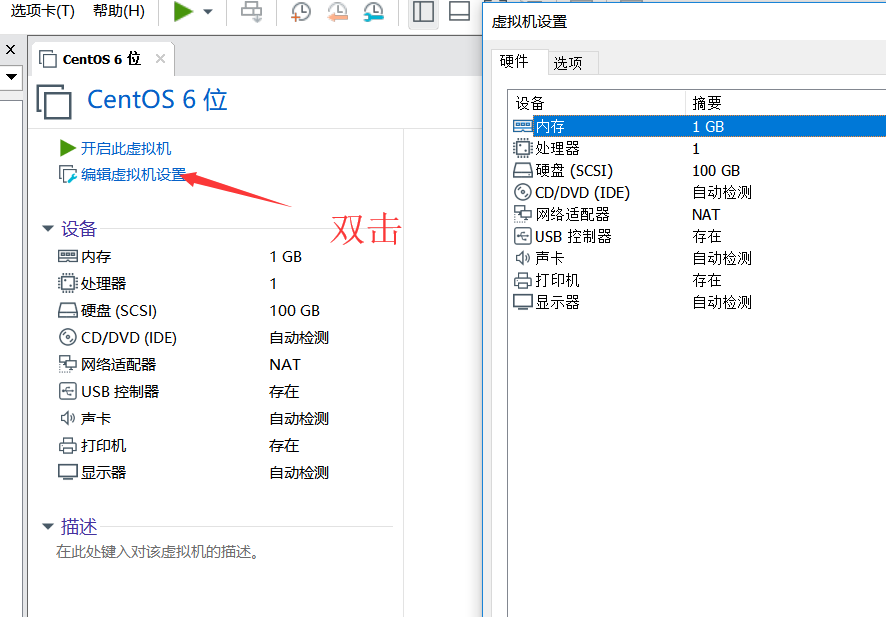Click the green power-on play toolbar icon
886x617 pixels.
[x=183, y=11]
